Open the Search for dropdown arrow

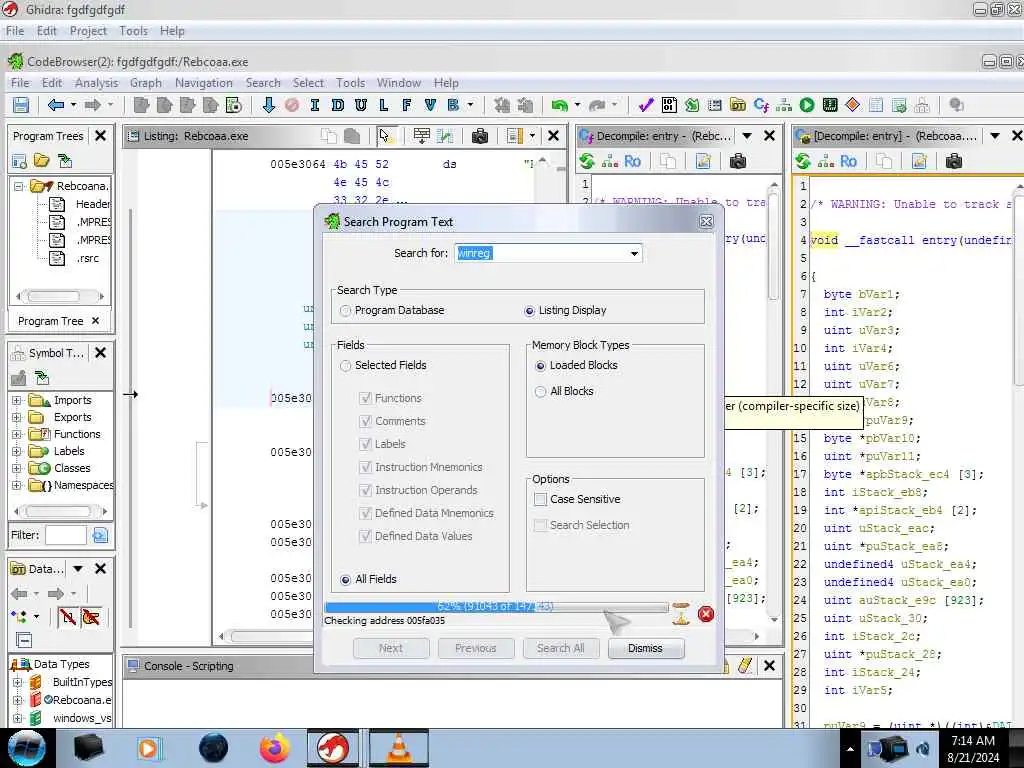tap(634, 253)
